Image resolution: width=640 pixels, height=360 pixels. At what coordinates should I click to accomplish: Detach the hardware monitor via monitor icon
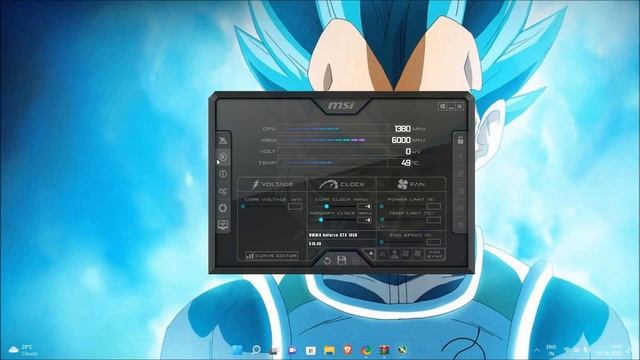(x=222, y=225)
